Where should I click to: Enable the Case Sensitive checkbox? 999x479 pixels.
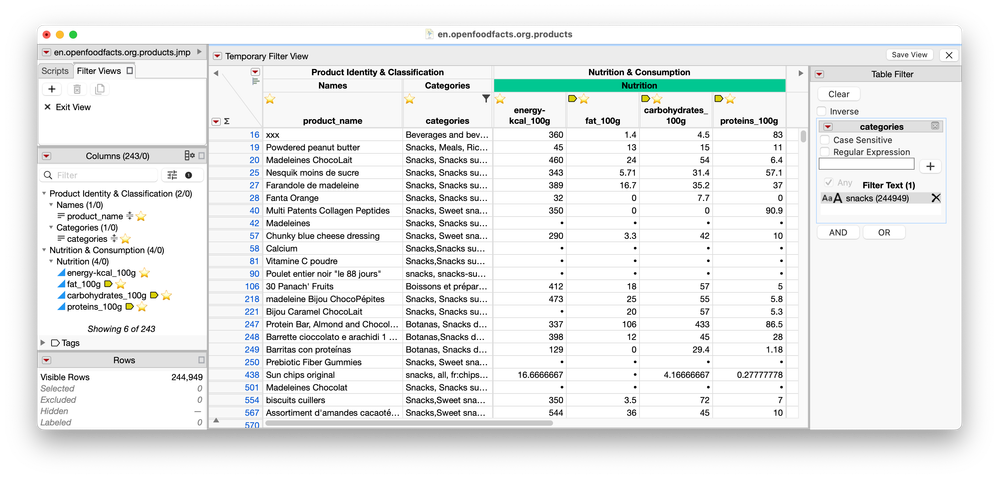[825, 139]
